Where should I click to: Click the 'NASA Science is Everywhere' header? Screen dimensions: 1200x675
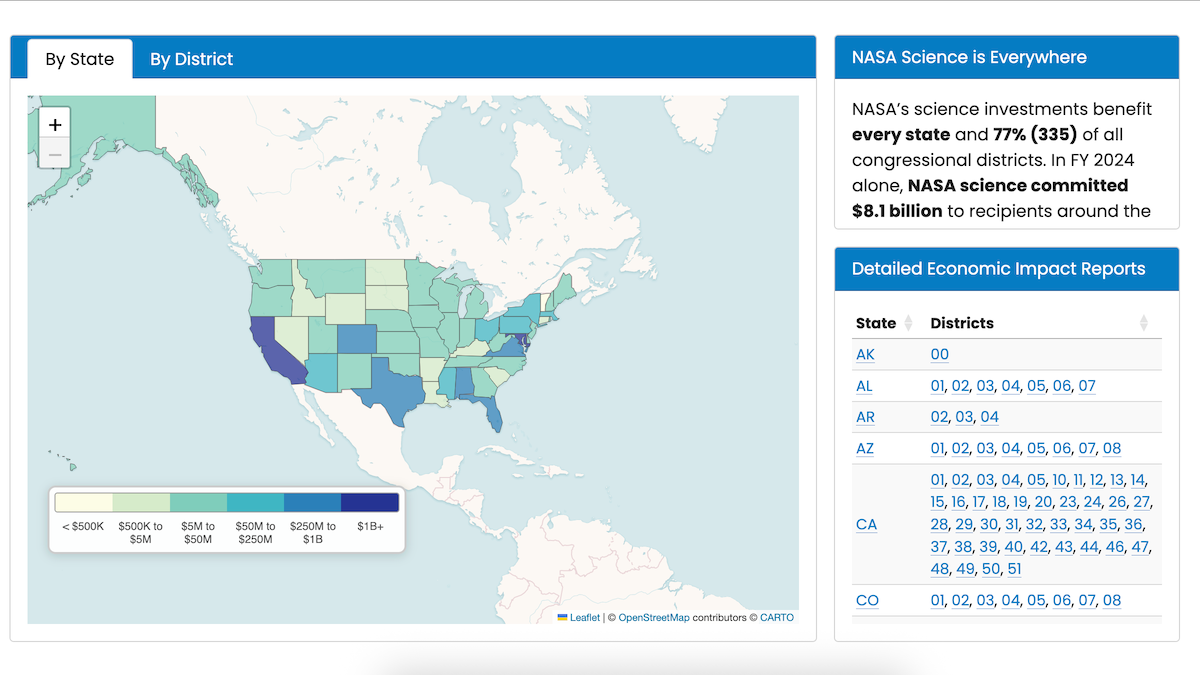(x=969, y=57)
